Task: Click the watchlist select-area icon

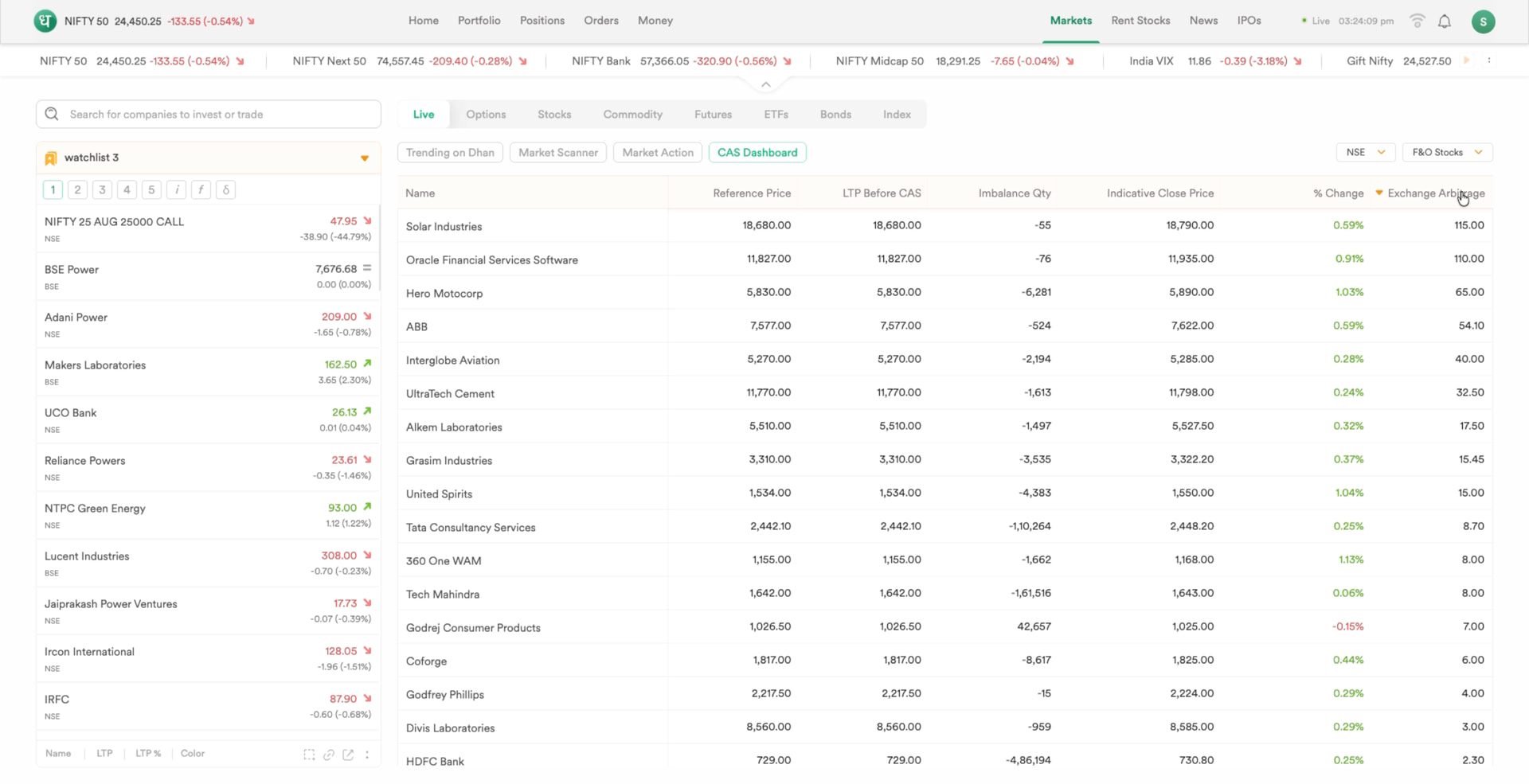Action: [309, 755]
